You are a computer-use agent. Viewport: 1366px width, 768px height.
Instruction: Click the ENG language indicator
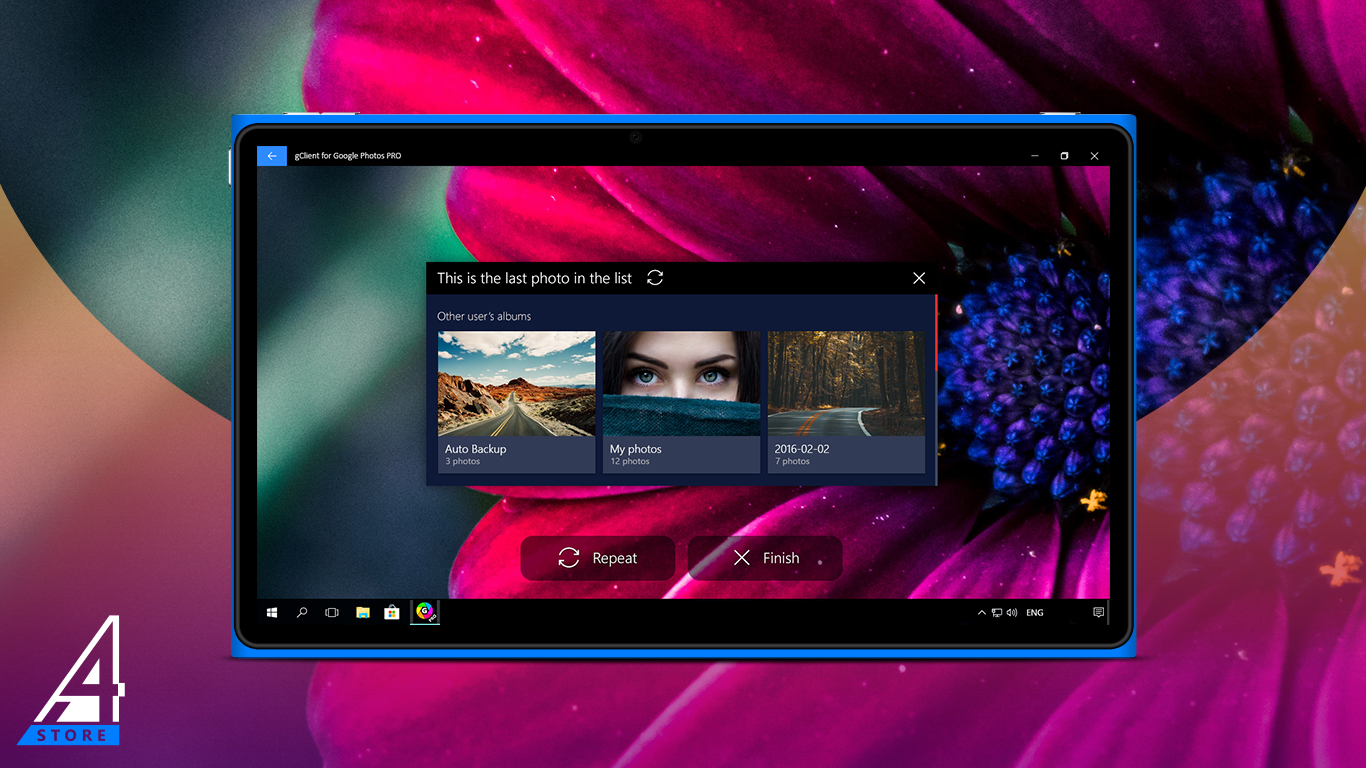pos(1035,613)
